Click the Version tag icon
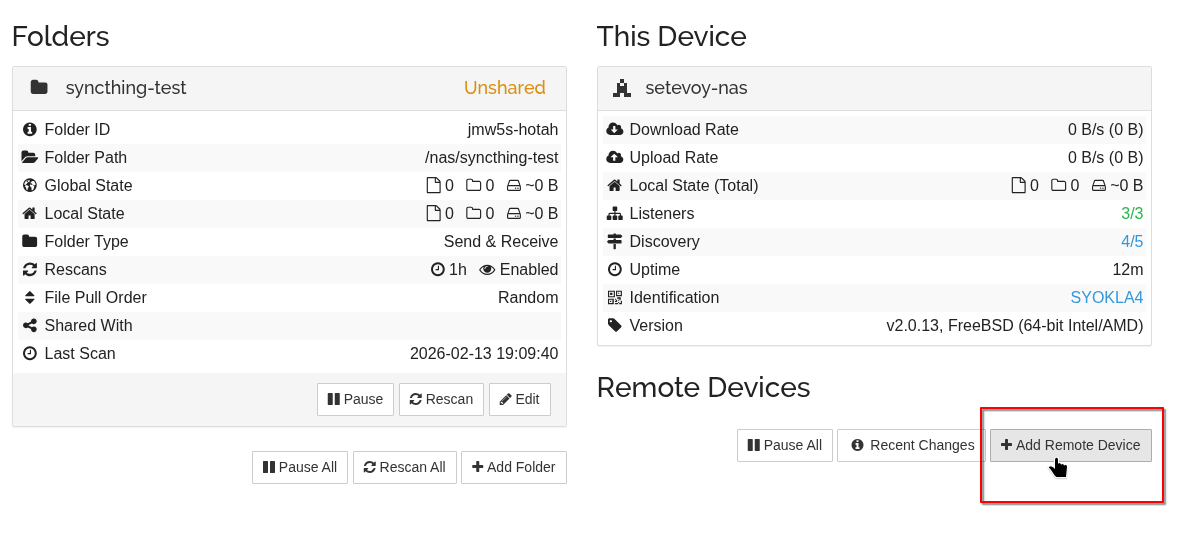 click(615, 325)
